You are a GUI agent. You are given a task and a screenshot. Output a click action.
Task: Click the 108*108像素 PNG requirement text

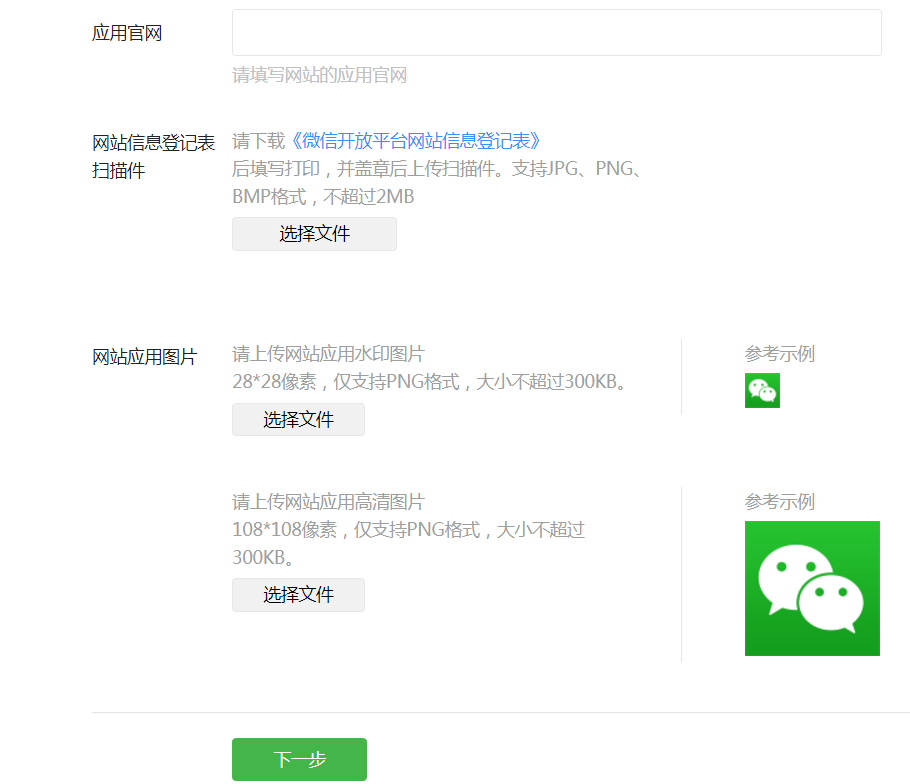[x=408, y=530]
